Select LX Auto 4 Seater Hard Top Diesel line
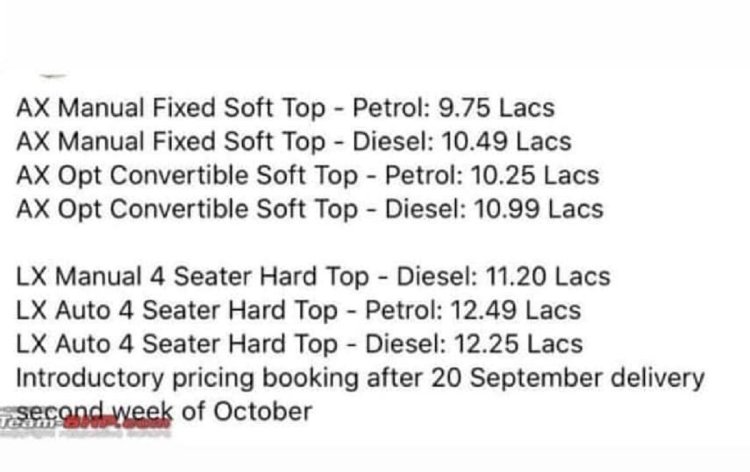Viewport: 750px width, 472px height. [299, 344]
